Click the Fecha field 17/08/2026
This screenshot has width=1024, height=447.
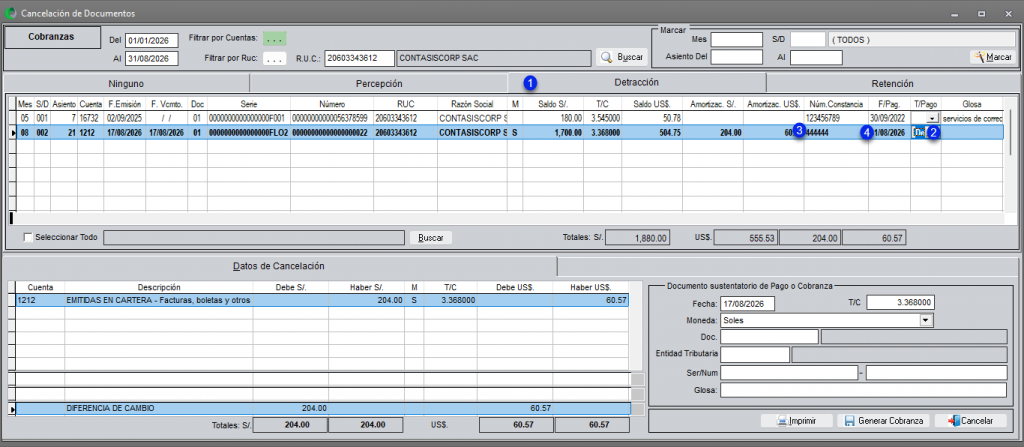pos(747,304)
